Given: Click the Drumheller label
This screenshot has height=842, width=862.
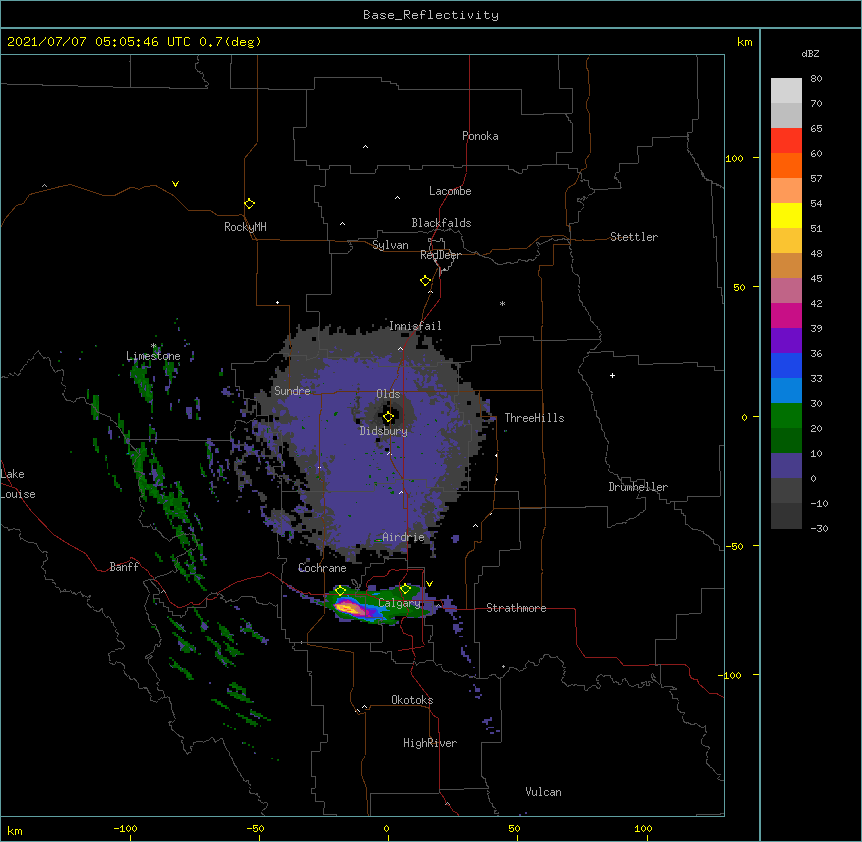Looking at the screenshot, I should [638, 487].
